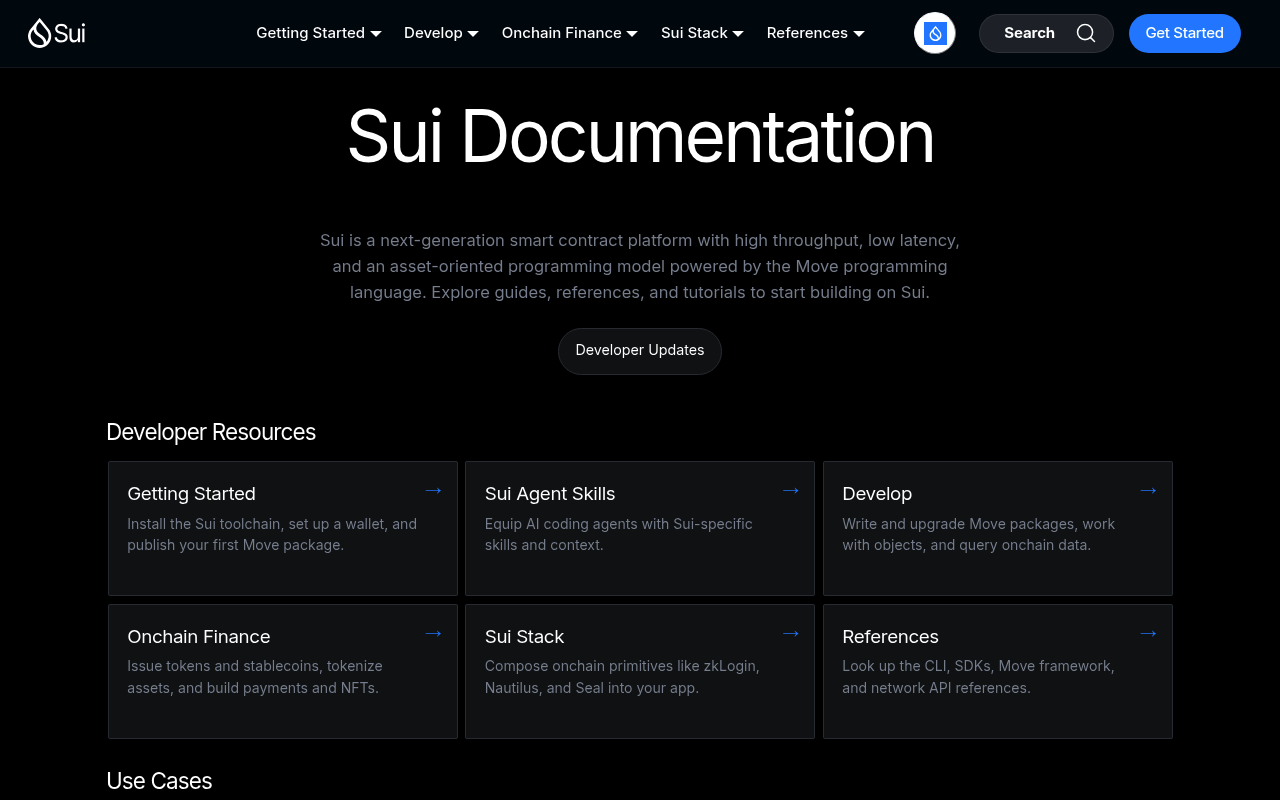Click the arrow on the Getting Started card
This screenshot has height=800, width=1280.
point(433,490)
